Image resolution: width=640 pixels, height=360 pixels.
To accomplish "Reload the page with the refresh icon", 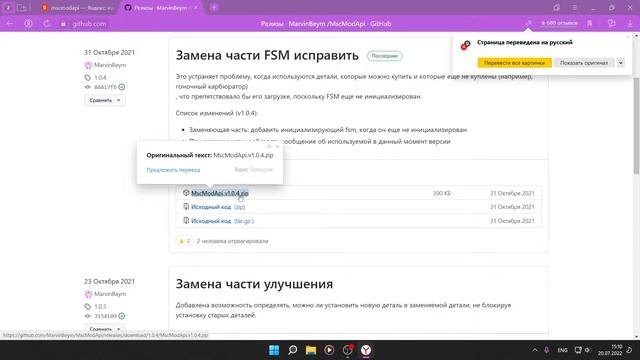I will tap(47, 24).
